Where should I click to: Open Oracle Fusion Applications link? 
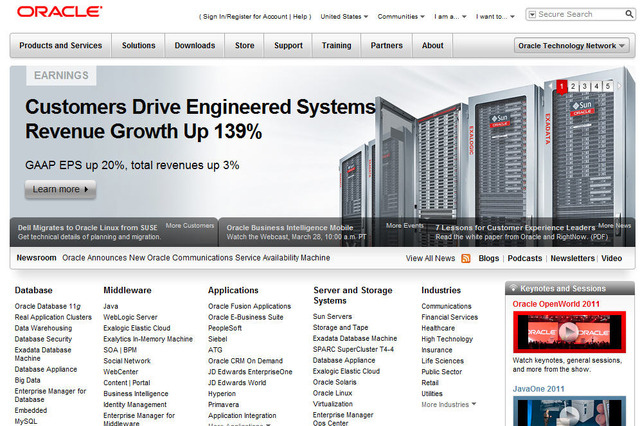click(249, 306)
